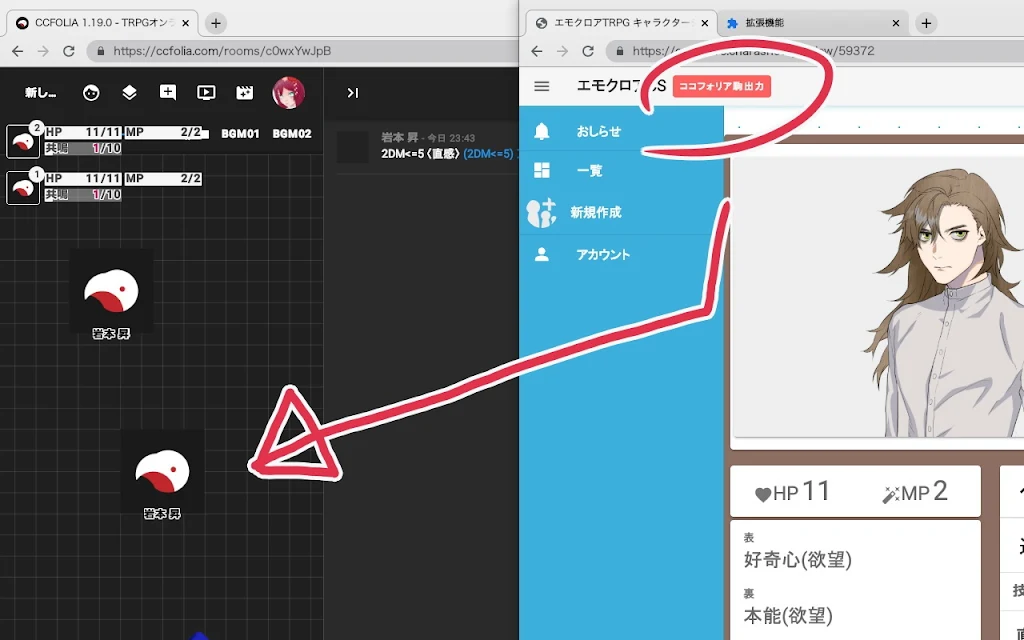Switch to the 拡張機能 tab
The image size is (1024, 640).
click(812, 23)
